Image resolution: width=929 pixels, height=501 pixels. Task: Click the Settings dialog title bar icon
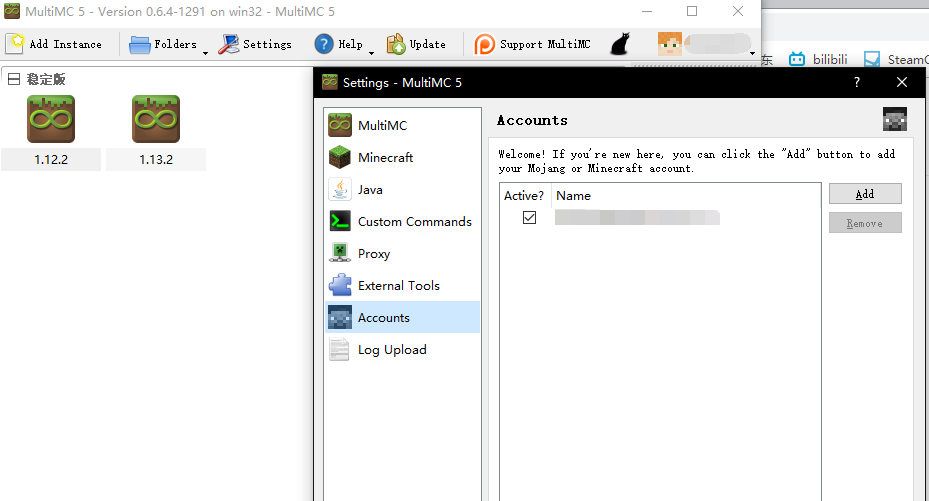click(x=329, y=82)
